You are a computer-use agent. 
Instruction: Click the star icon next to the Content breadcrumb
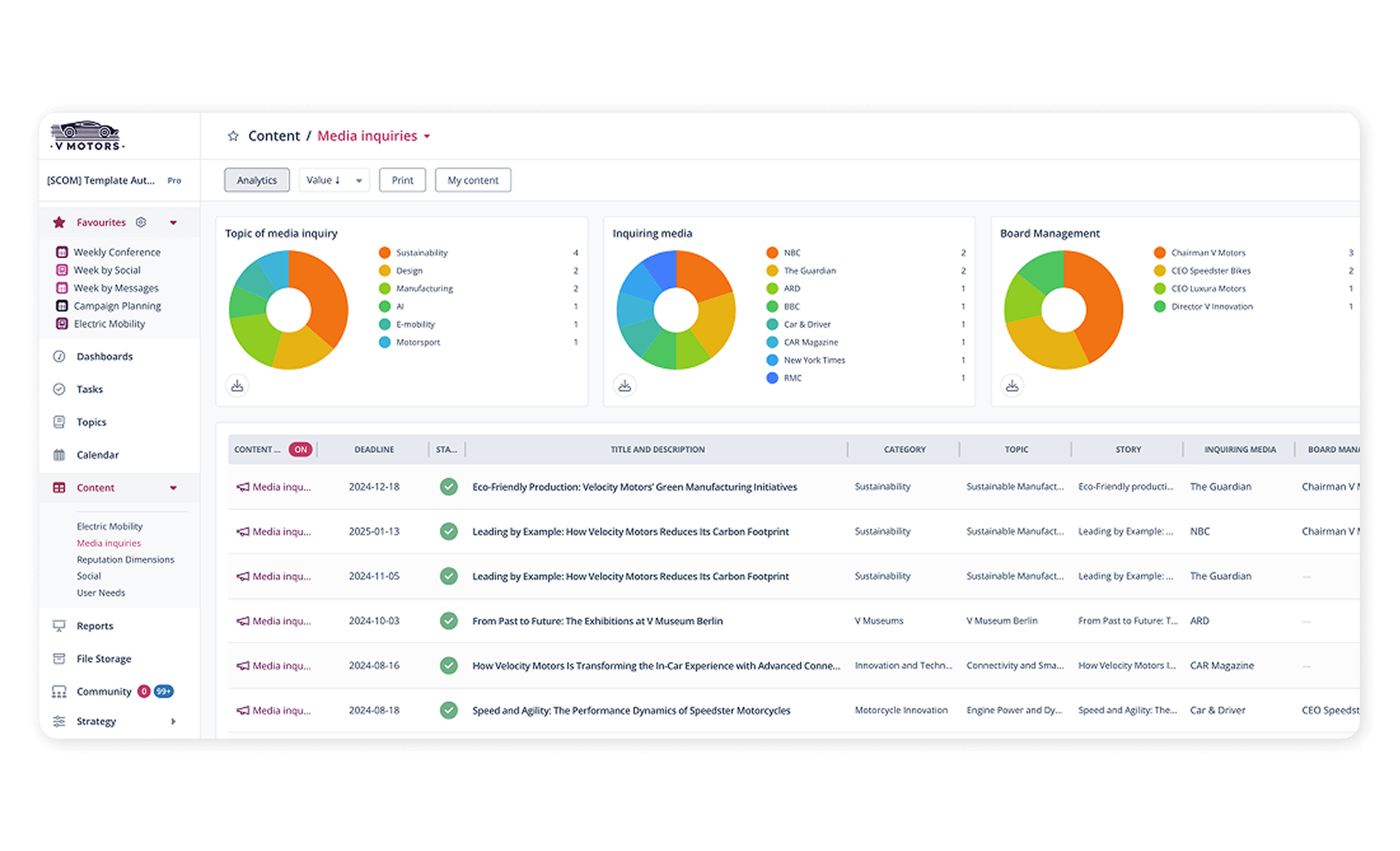pos(233,136)
